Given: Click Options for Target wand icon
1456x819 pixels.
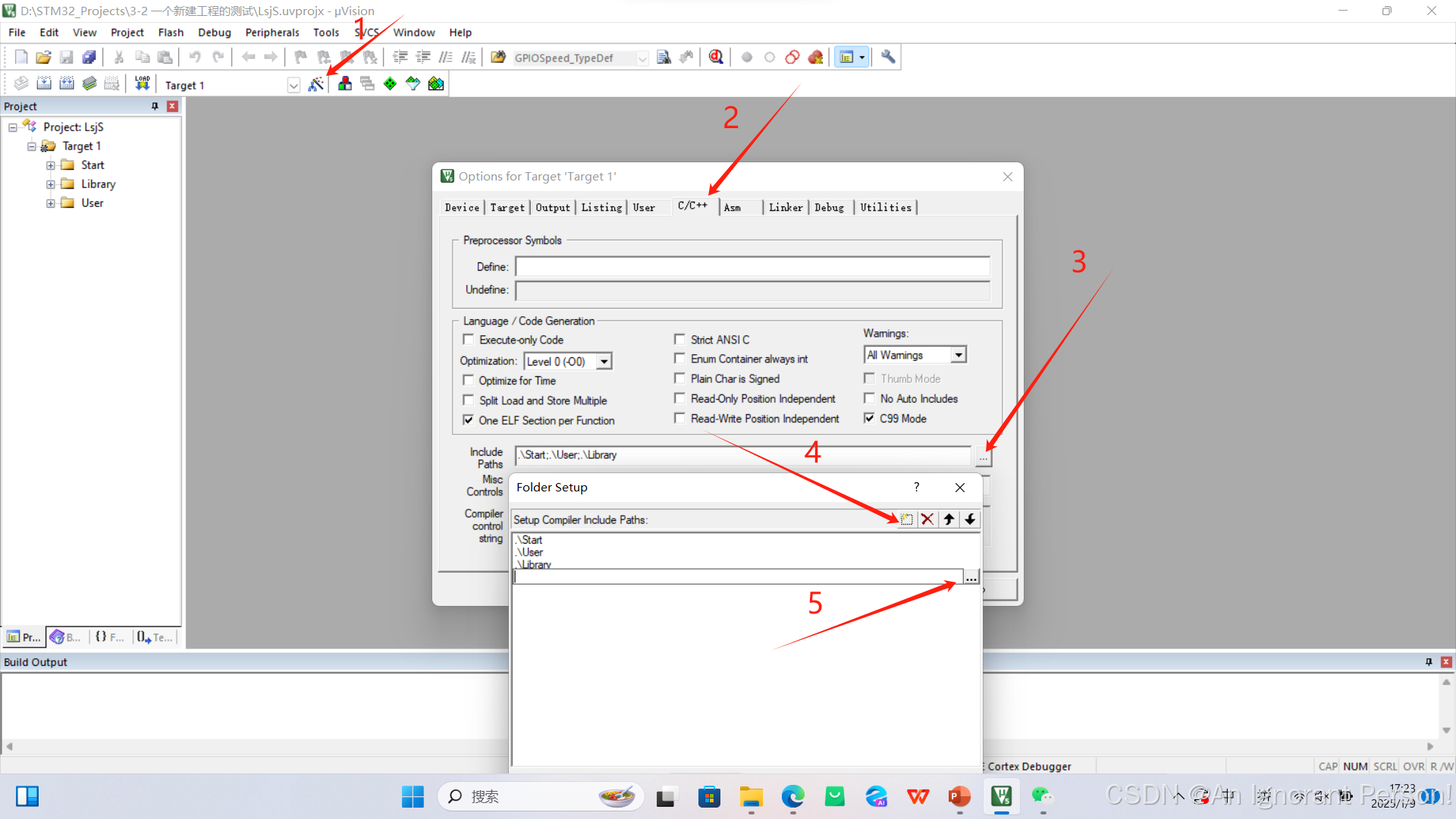Looking at the screenshot, I should coord(315,84).
